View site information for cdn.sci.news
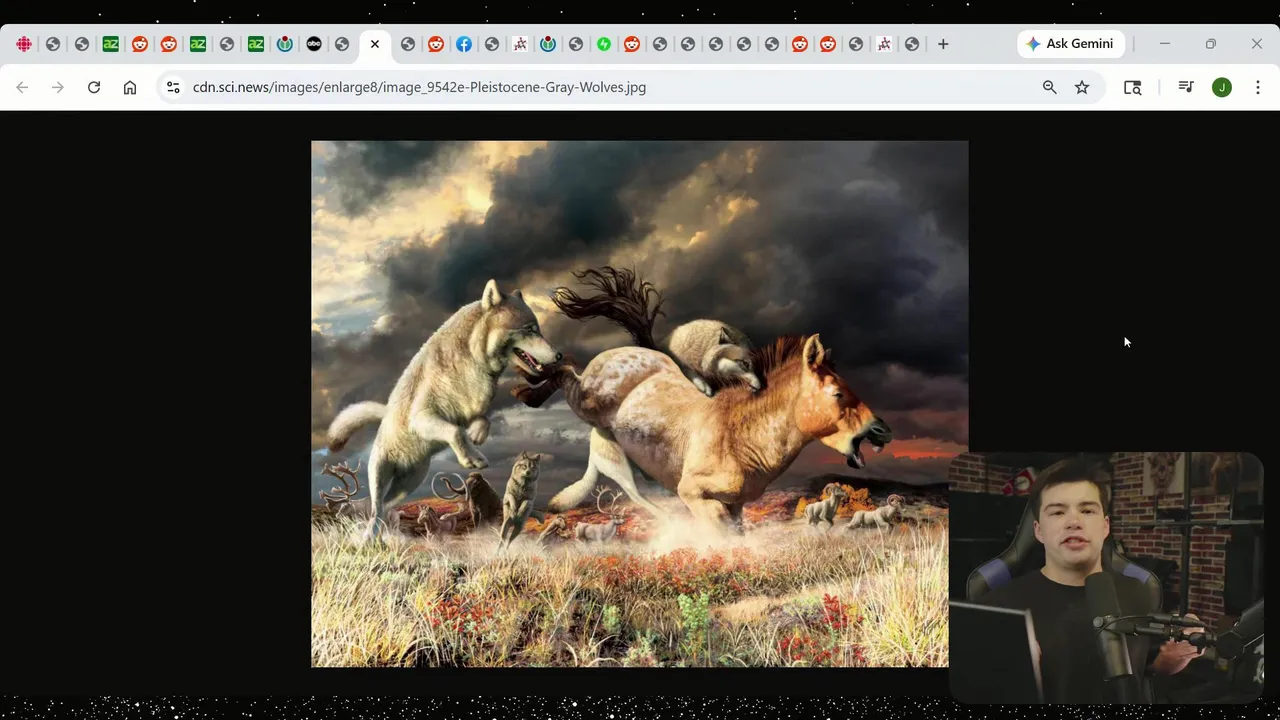 coord(173,87)
